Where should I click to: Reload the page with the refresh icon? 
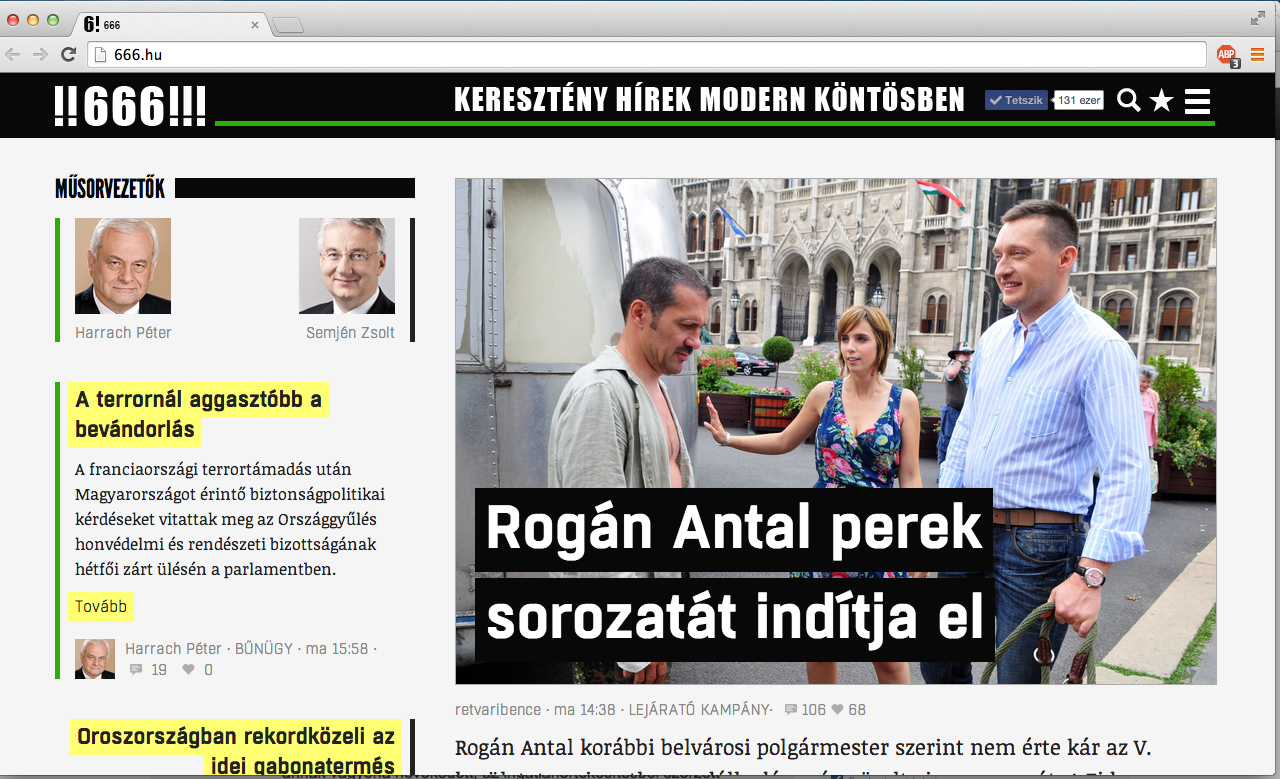click(x=68, y=55)
